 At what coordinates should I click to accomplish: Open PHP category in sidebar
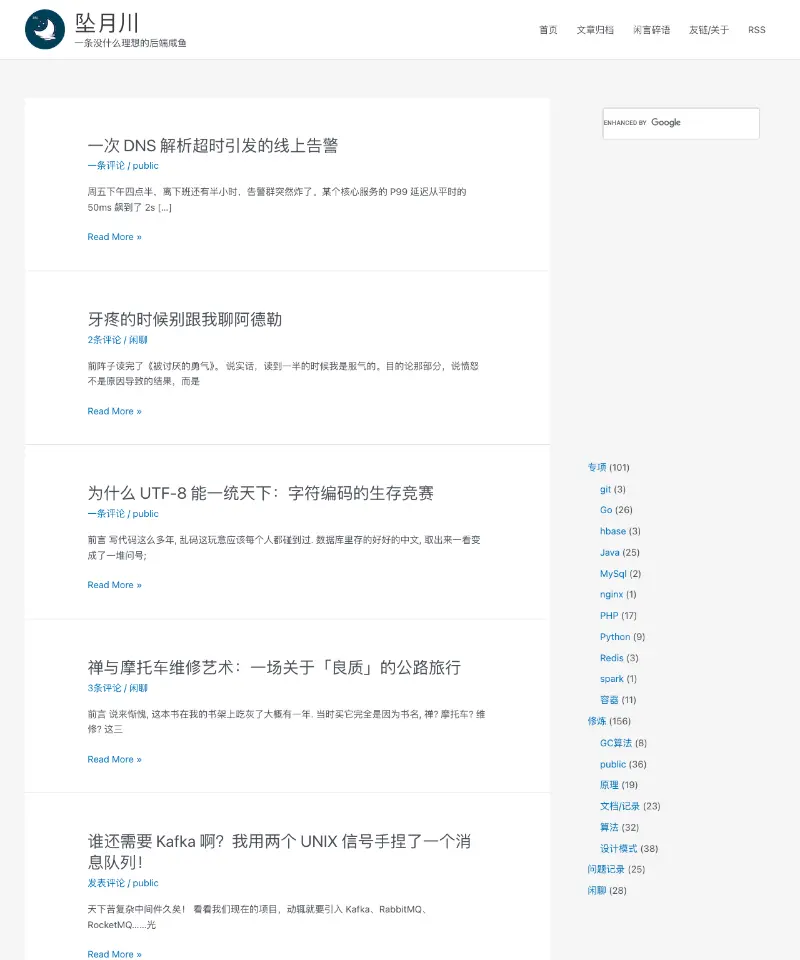[609, 615]
